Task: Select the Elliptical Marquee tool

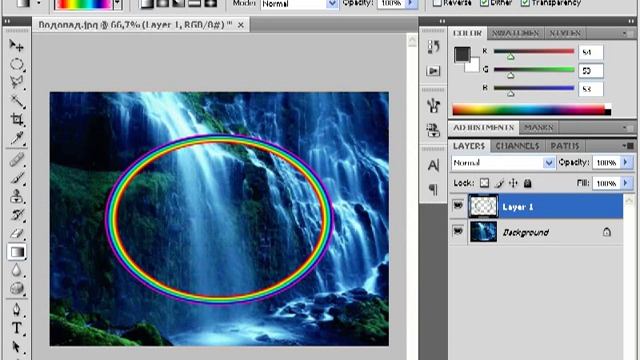Action: tap(16, 64)
